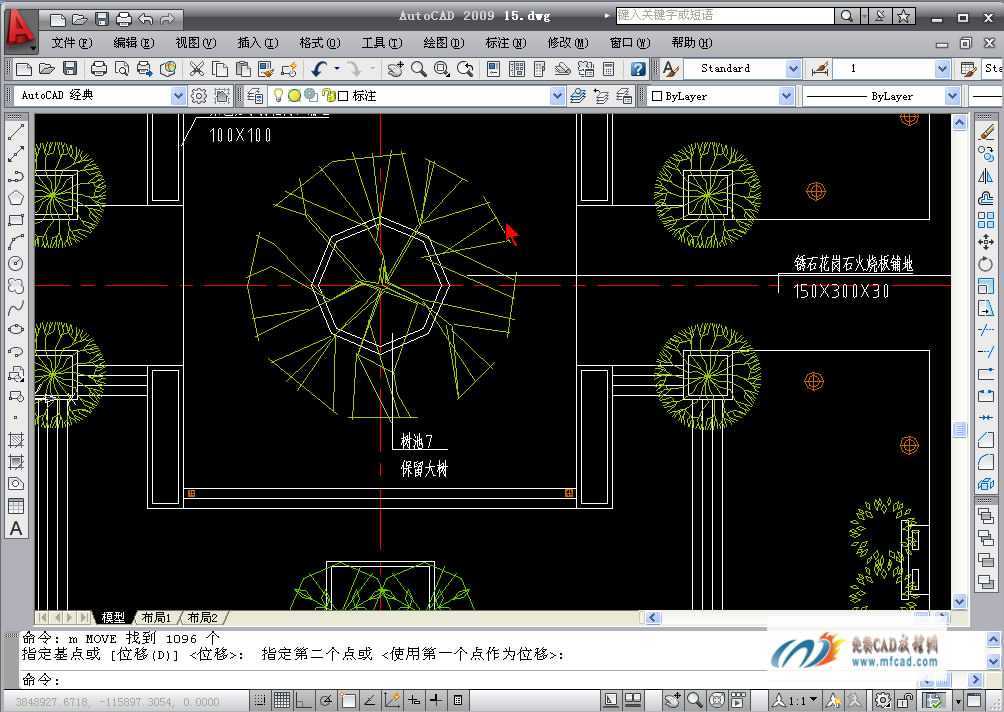Click the 标注 layer color square
1004x712 pixels.
click(x=343, y=96)
